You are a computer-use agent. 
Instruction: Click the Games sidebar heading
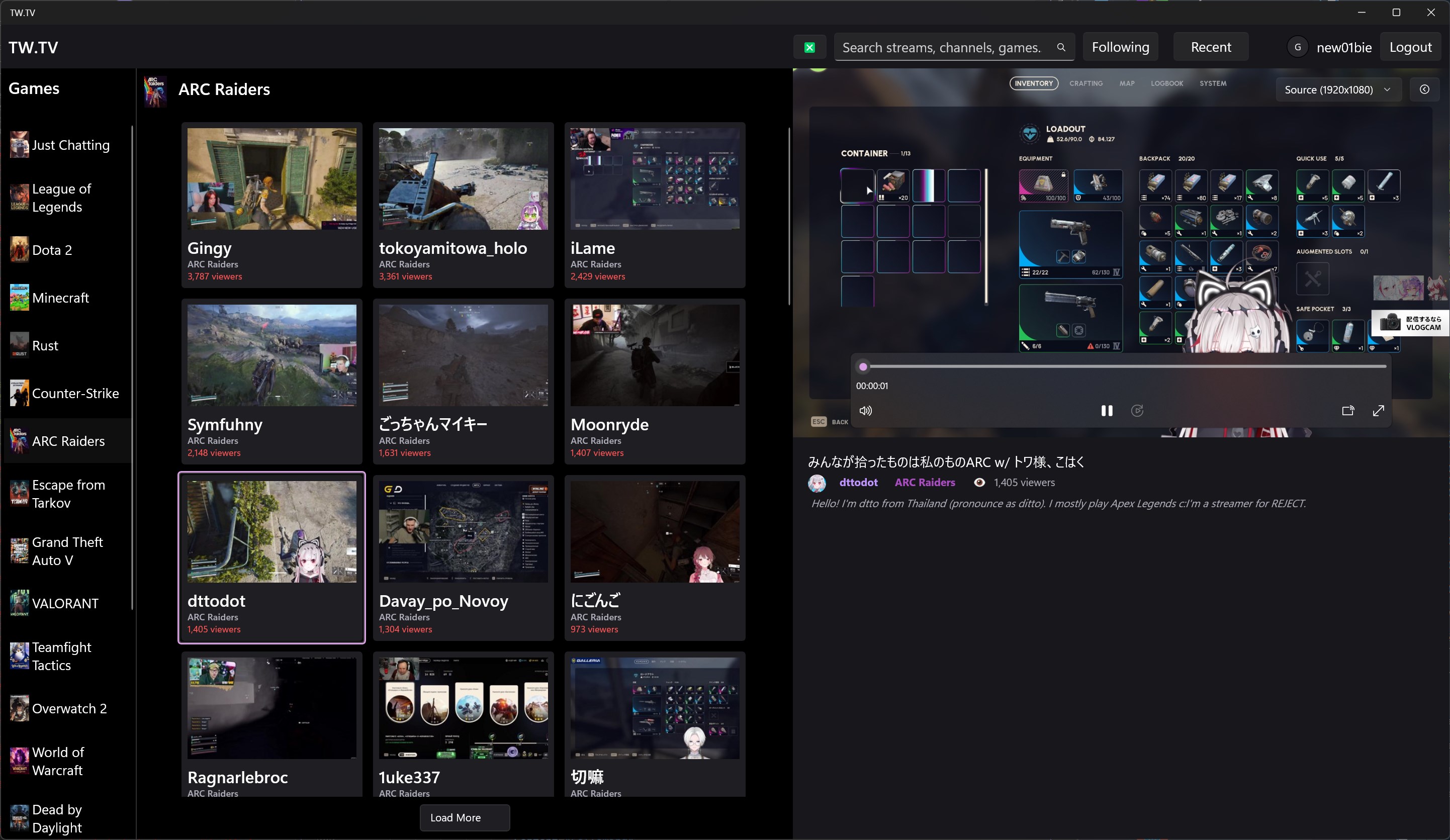[x=34, y=88]
